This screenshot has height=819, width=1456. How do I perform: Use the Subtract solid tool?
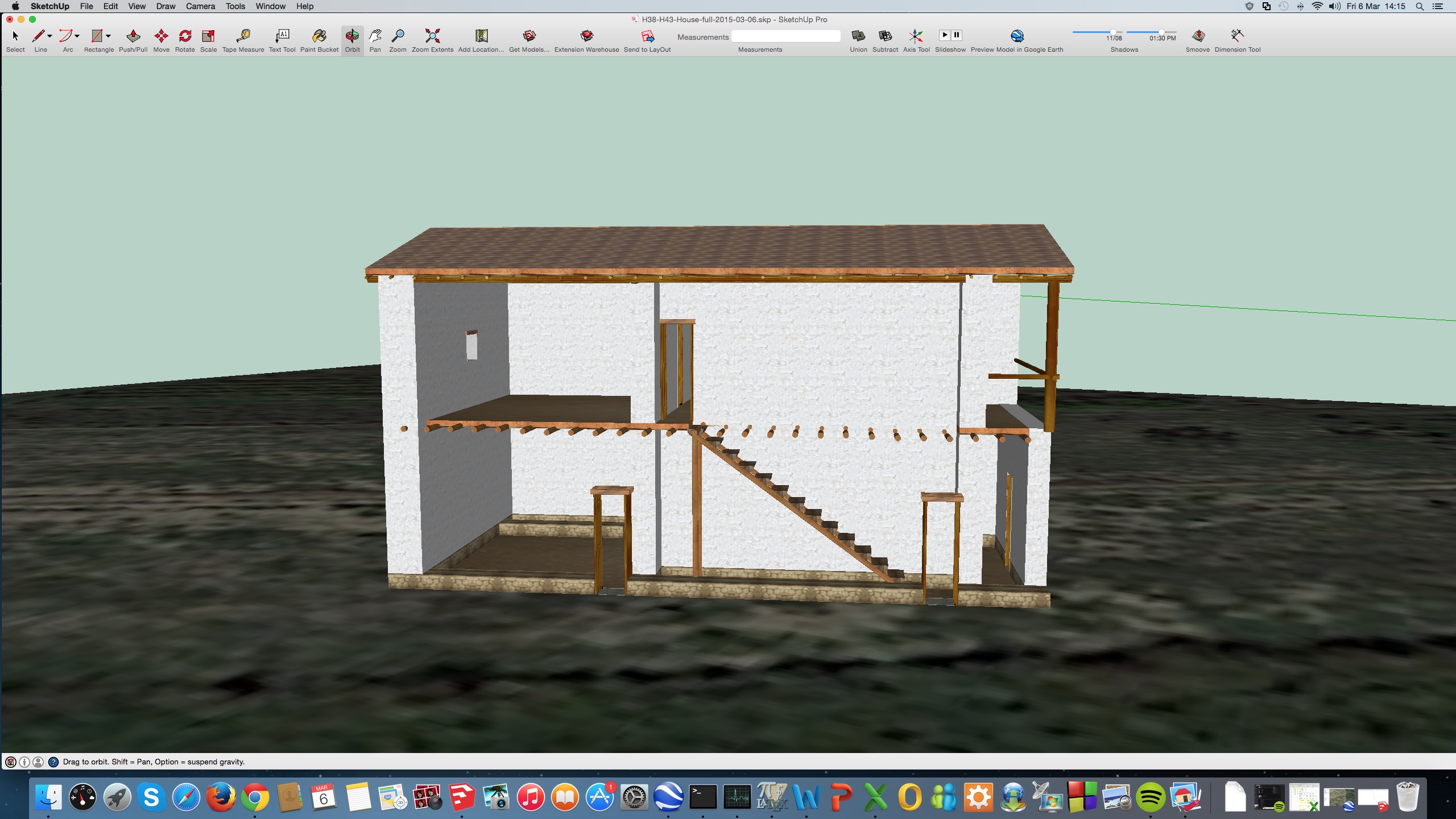pyautogui.click(x=885, y=36)
